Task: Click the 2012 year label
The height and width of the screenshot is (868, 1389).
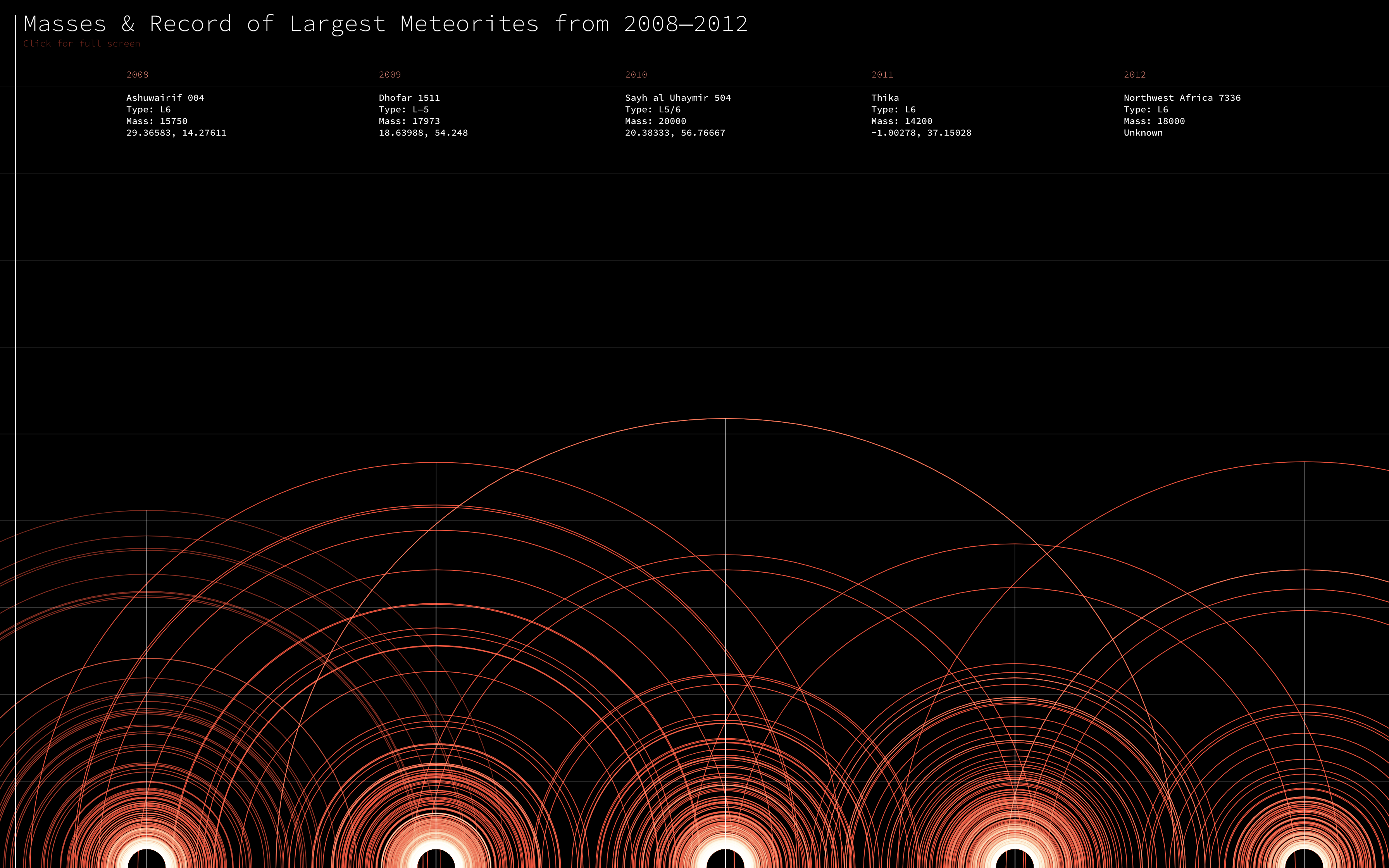Action: click(x=1135, y=75)
